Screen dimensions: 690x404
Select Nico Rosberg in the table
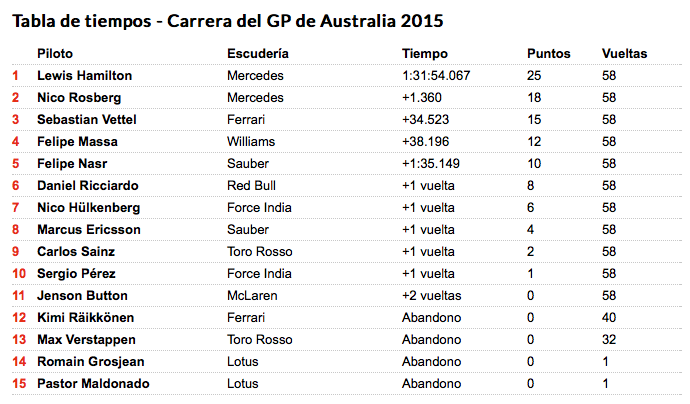tap(79, 98)
